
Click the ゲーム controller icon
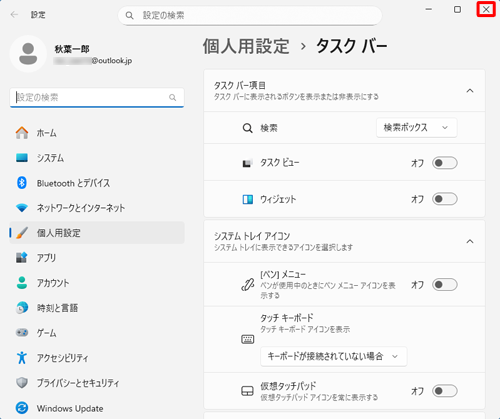(22, 332)
